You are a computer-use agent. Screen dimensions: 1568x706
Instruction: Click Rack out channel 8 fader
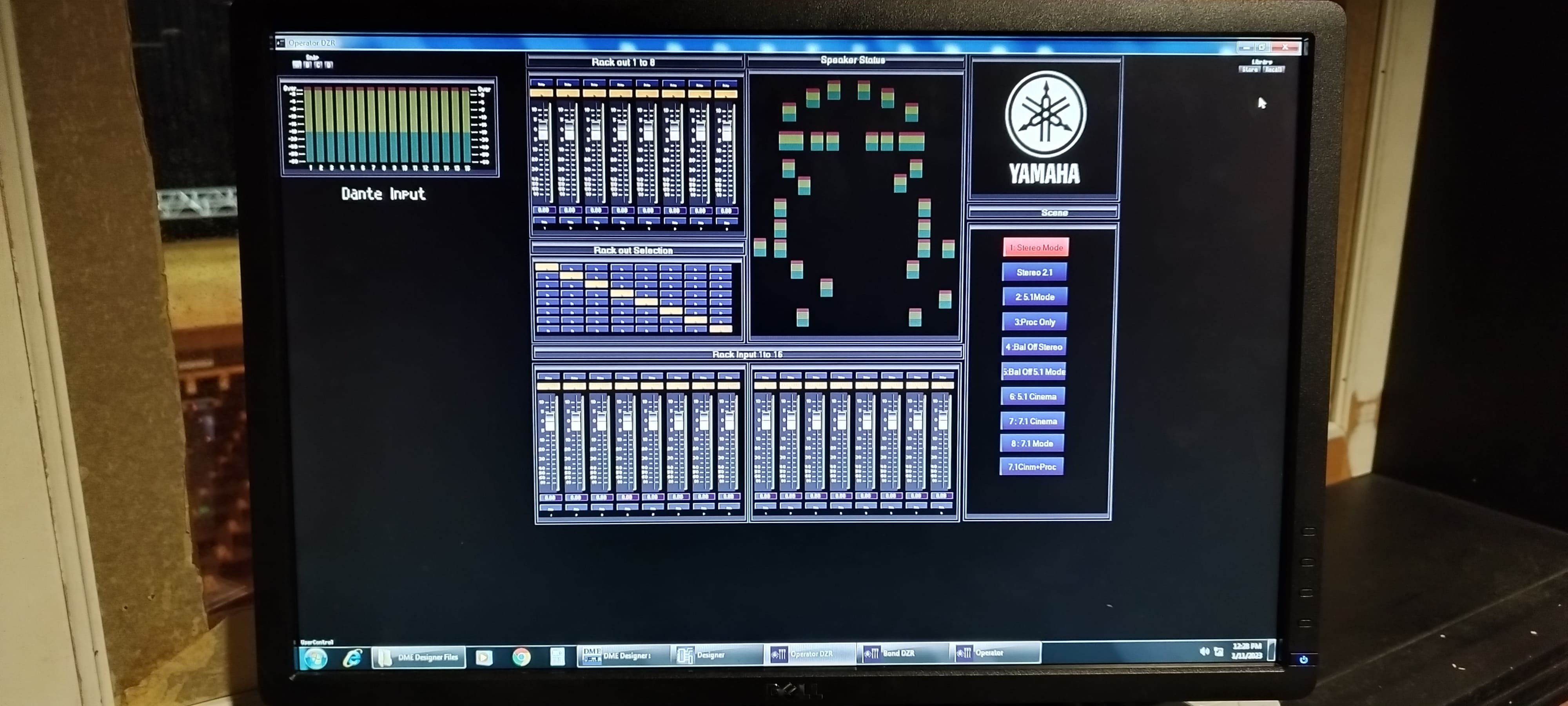click(x=726, y=131)
